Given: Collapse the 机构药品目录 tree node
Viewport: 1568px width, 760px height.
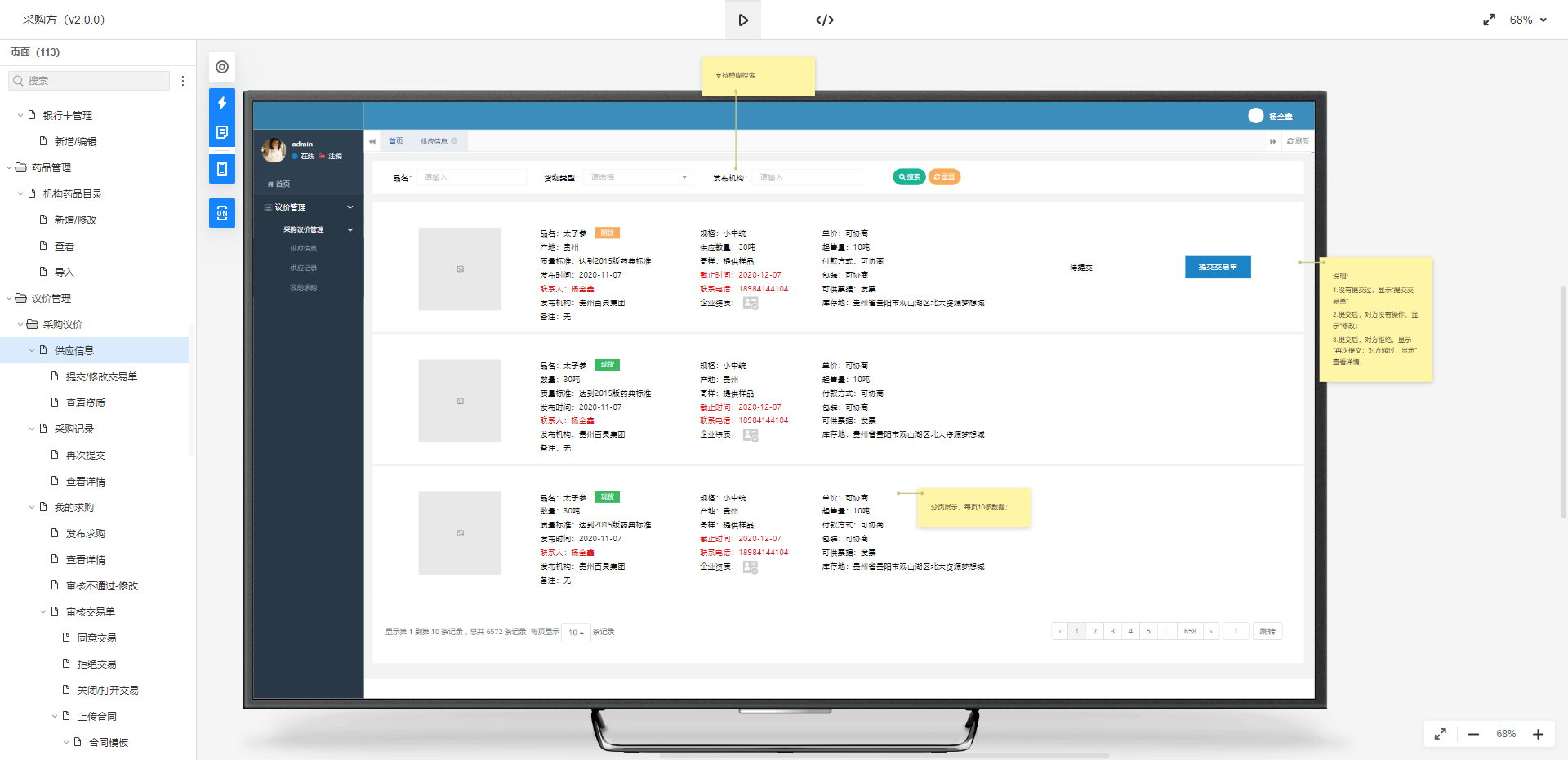Looking at the screenshot, I should [x=20, y=193].
